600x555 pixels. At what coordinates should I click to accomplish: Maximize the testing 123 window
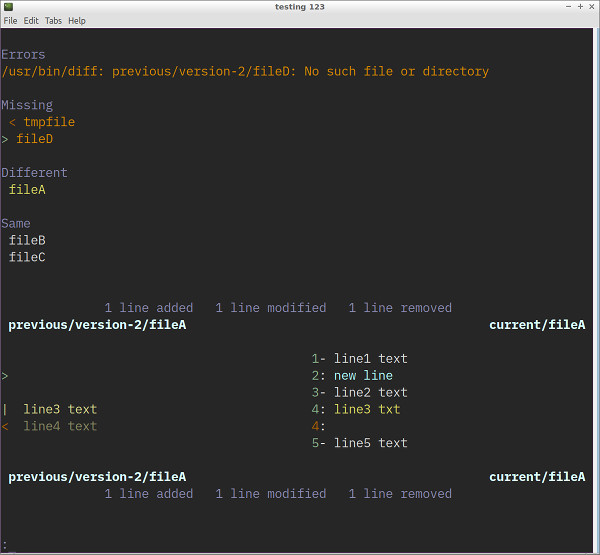point(580,7)
